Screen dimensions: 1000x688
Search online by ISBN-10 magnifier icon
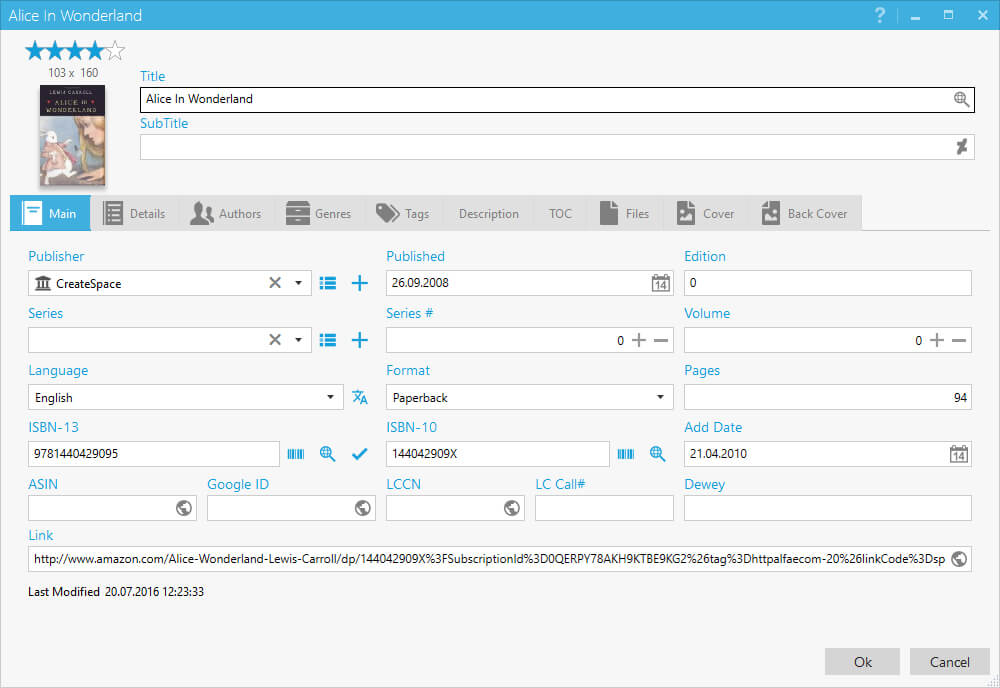657,454
